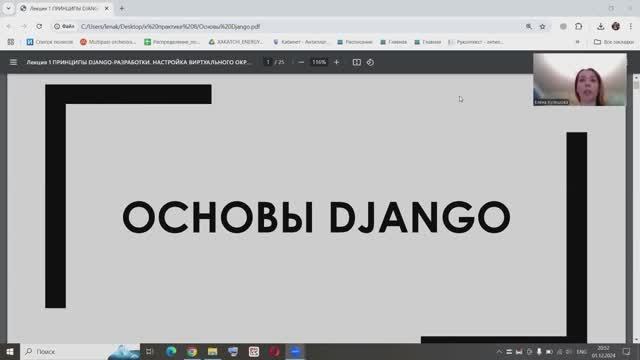Click the Поиск taskbar search box
This screenshot has height=360, width=640.
tap(80, 351)
